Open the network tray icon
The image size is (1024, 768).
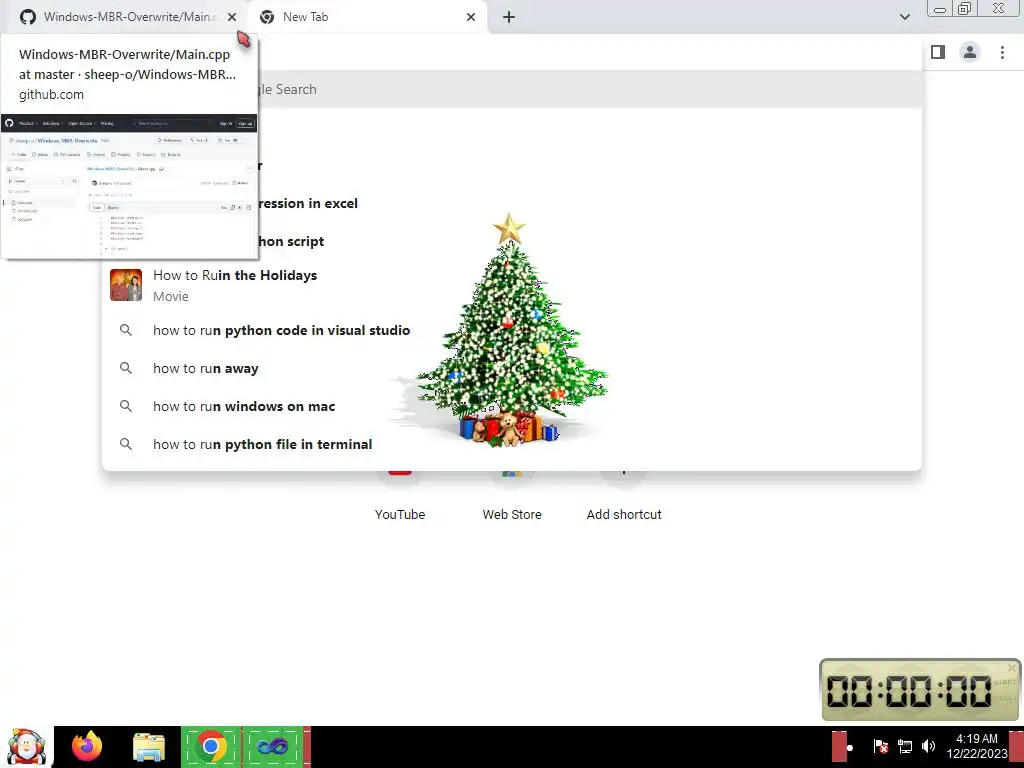tap(904, 746)
